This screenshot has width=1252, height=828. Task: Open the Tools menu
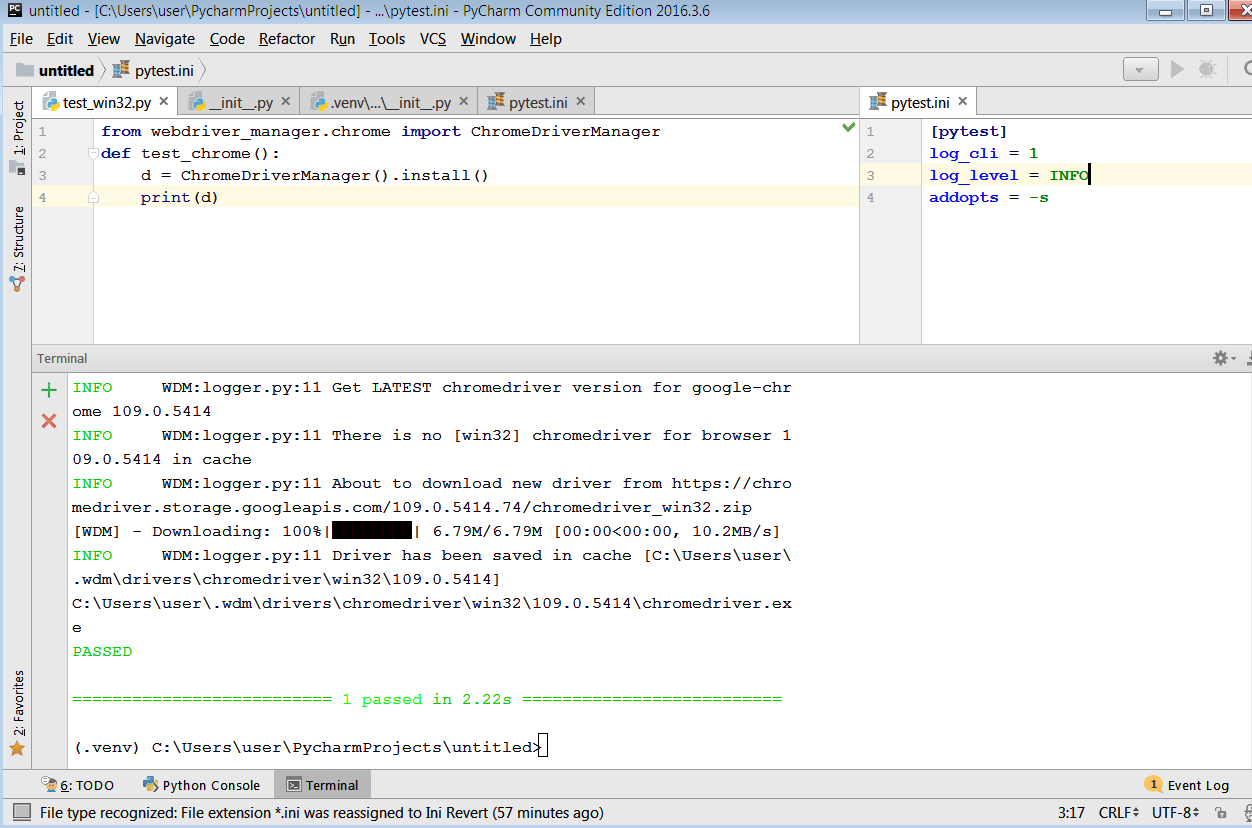tap(387, 39)
